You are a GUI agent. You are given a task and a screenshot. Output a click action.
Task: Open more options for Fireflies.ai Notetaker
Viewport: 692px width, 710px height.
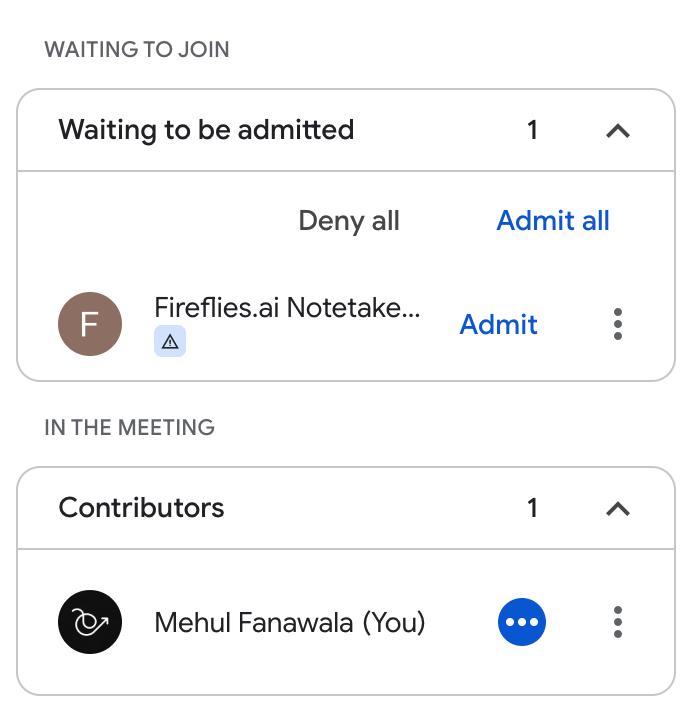(618, 324)
